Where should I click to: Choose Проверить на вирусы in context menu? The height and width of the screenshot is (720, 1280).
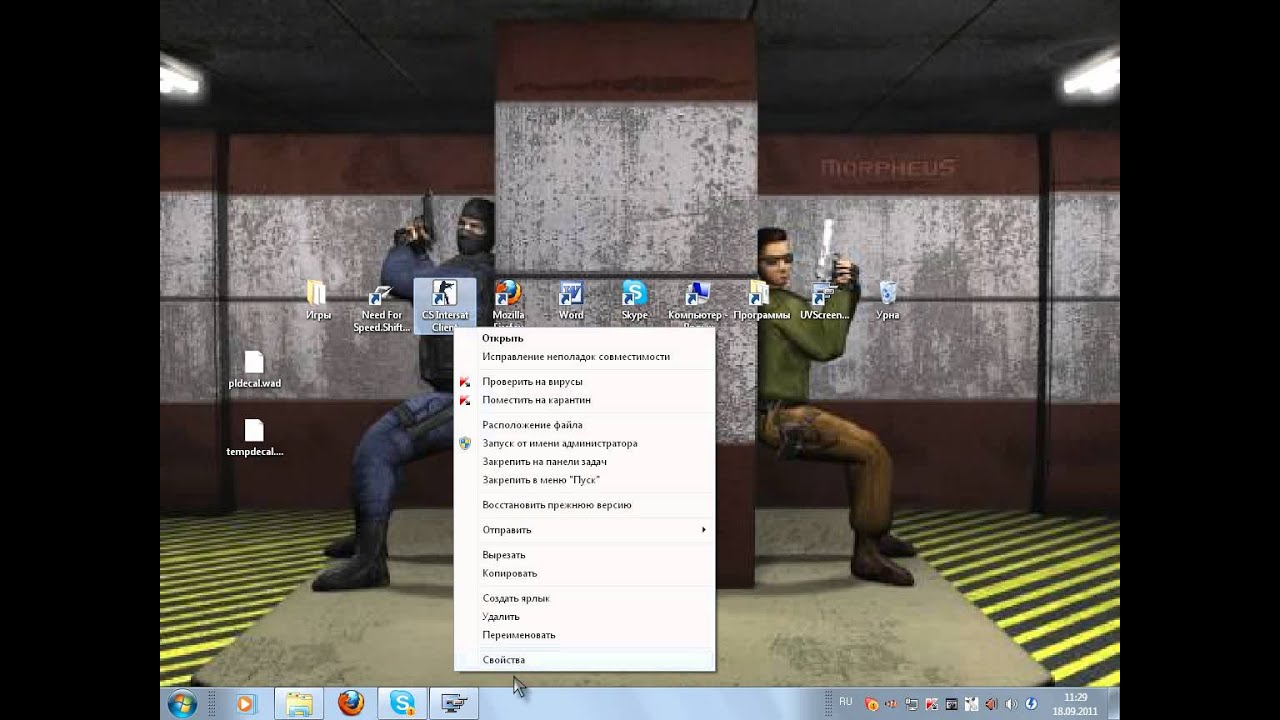(x=584, y=381)
